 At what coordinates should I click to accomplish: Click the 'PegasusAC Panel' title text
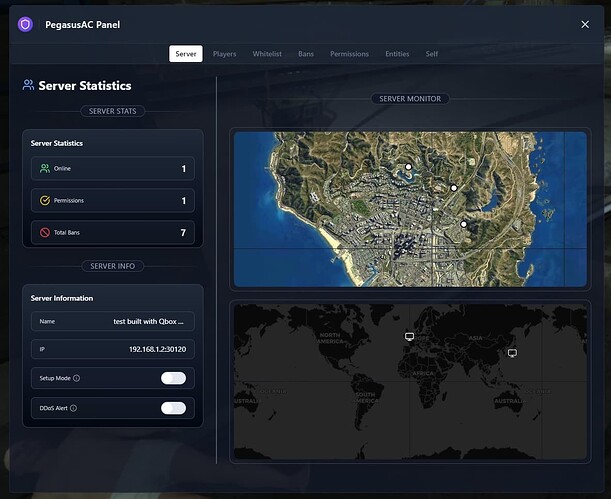pyautogui.click(x=83, y=25)
